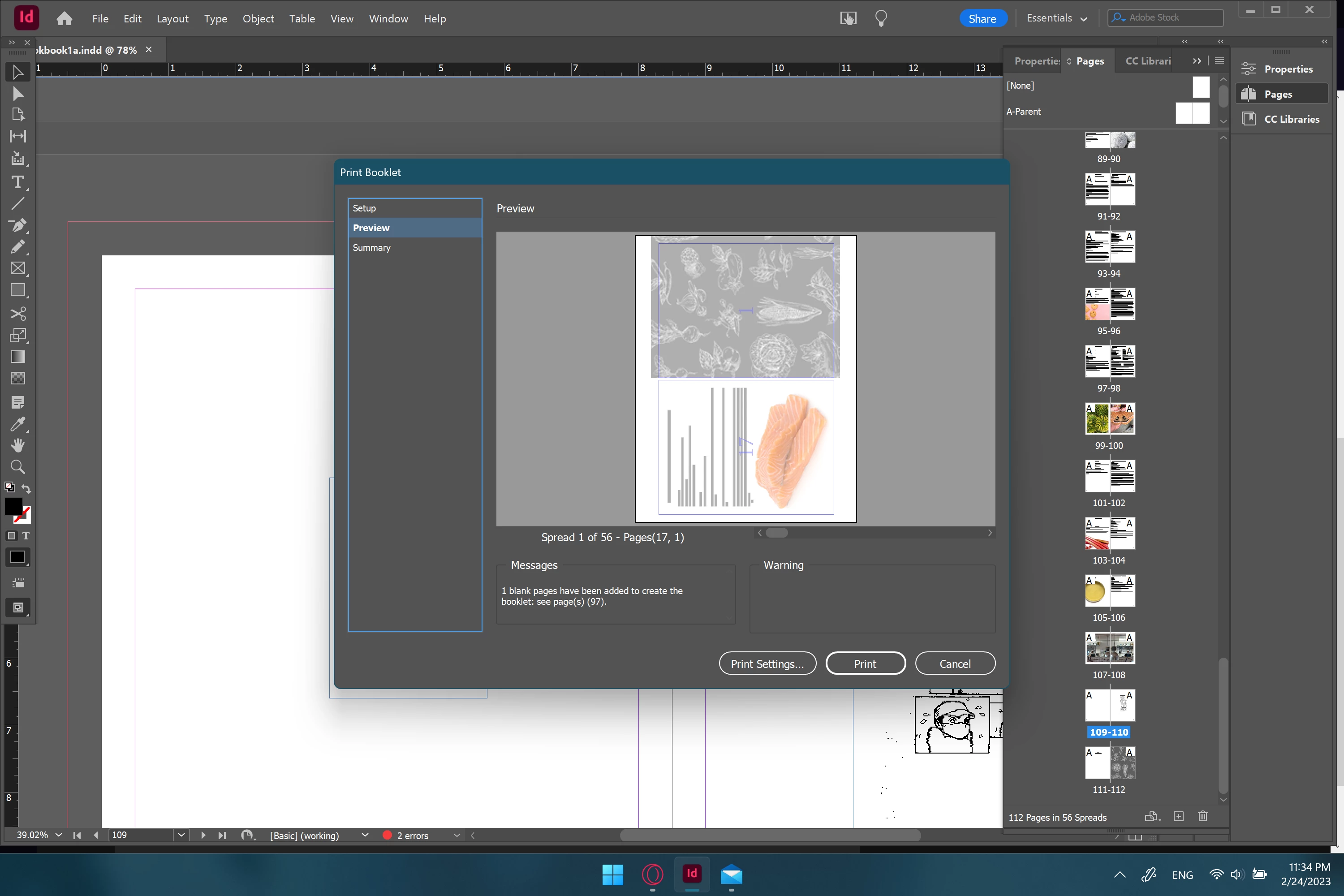Click the black fill color swatch

point(13,506)
